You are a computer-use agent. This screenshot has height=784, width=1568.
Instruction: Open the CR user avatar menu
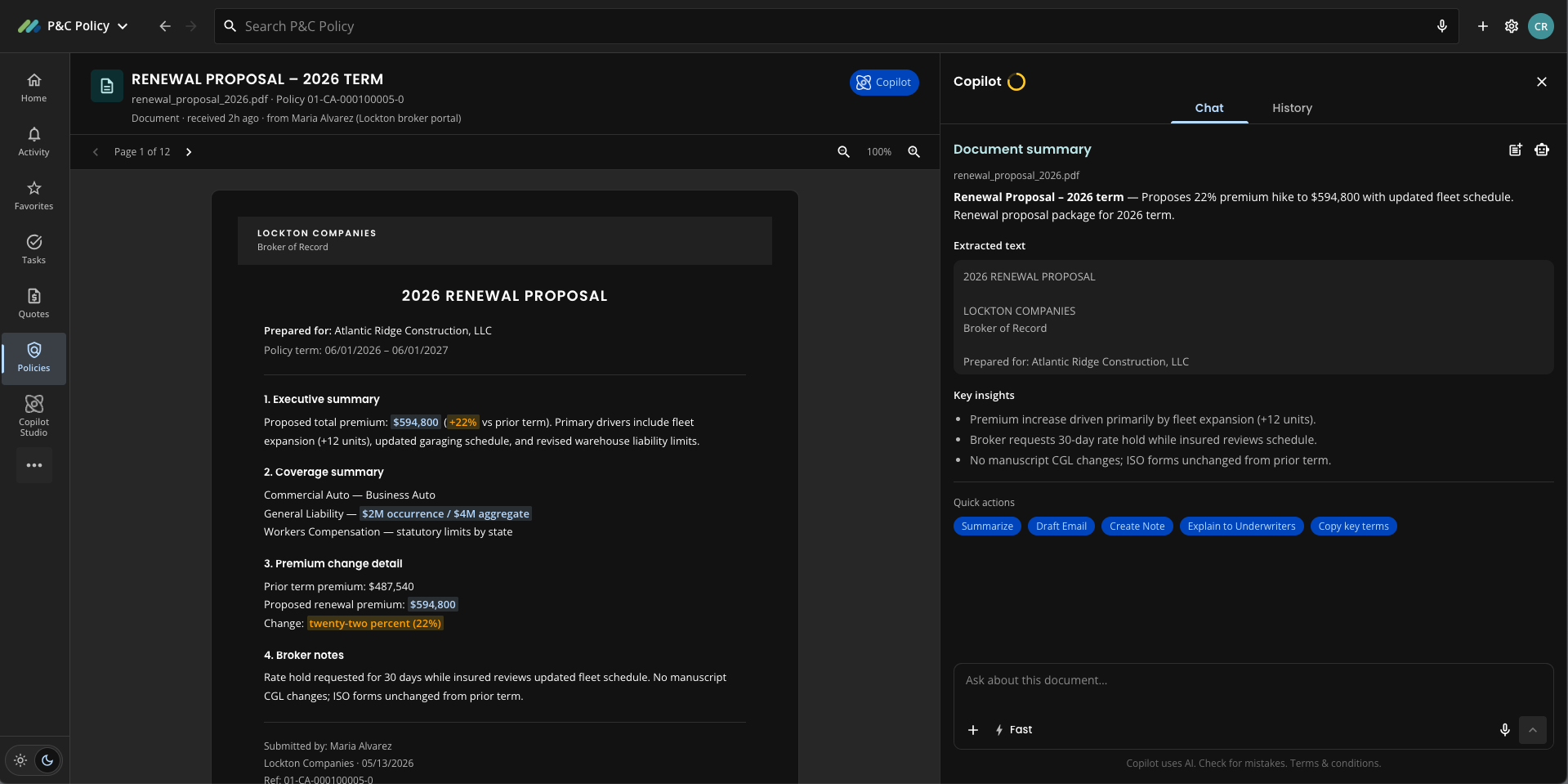pos(1541,26)
